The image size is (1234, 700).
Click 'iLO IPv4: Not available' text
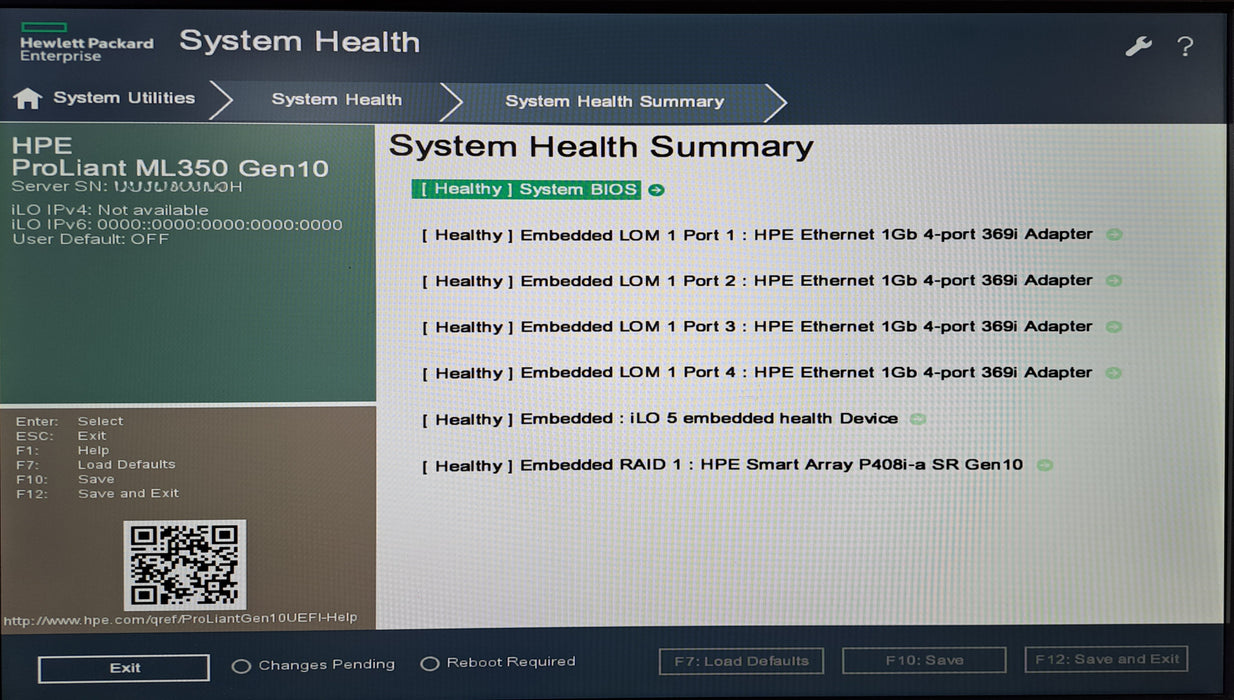click(110, 210)
